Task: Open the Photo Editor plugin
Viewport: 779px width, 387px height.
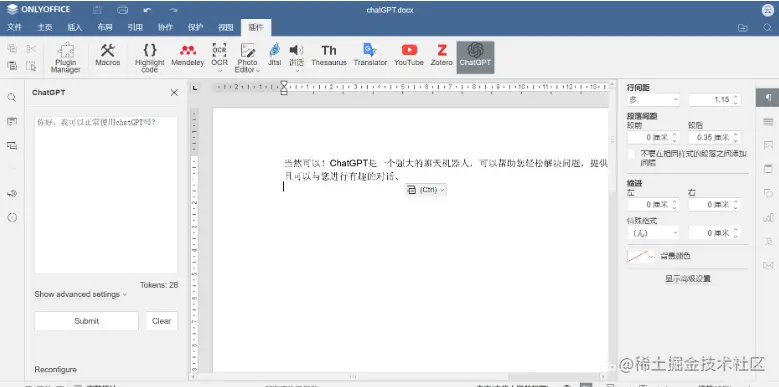Action: pos(247,54)
